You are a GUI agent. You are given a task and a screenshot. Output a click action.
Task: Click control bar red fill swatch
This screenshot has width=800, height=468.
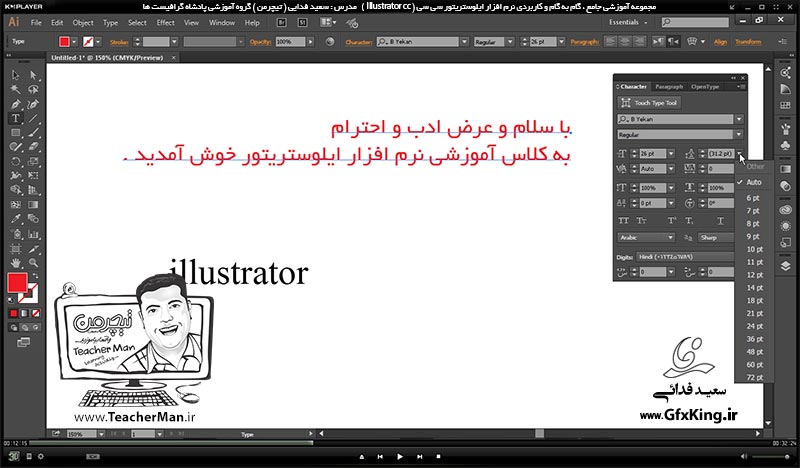64,42
